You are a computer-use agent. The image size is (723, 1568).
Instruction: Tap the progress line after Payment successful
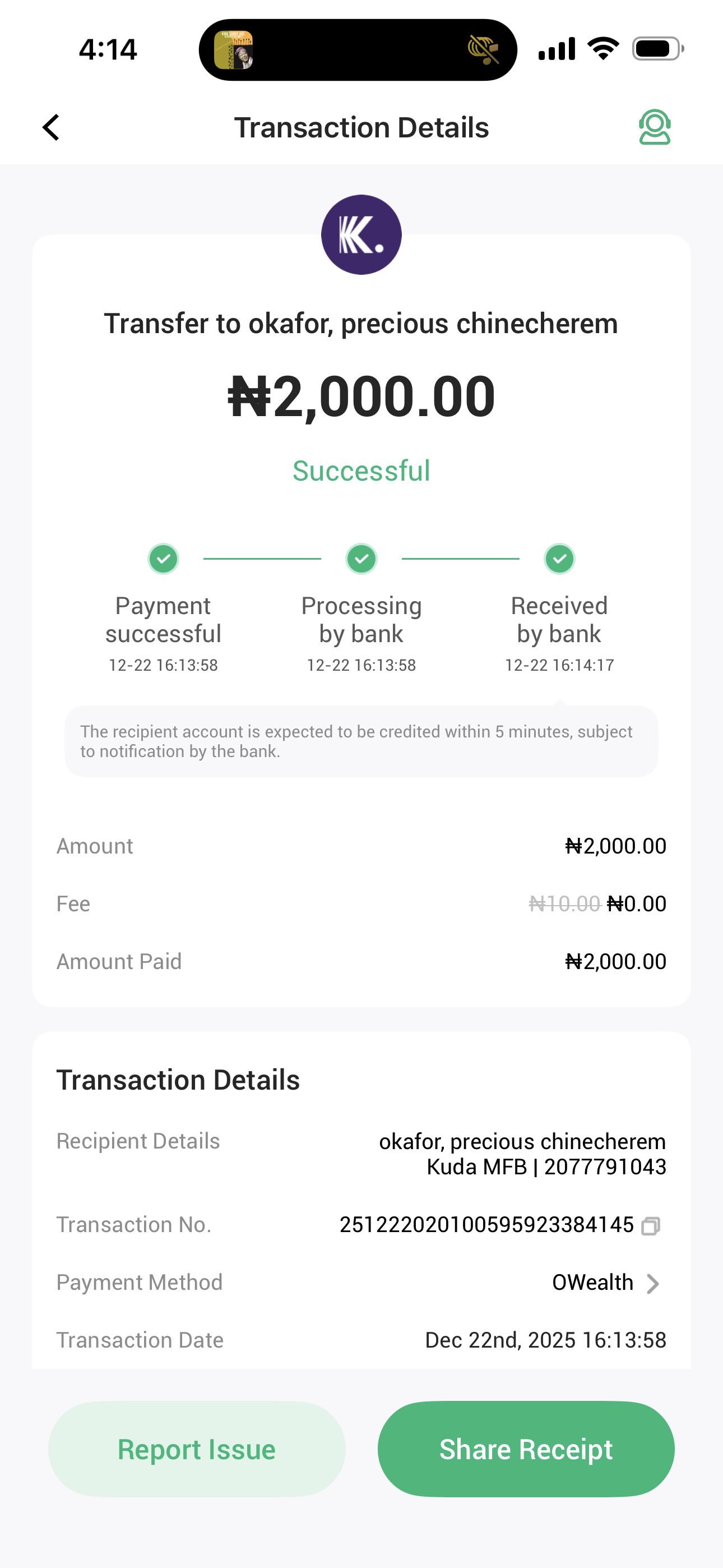pyautogui.click(x=262, y=559)
